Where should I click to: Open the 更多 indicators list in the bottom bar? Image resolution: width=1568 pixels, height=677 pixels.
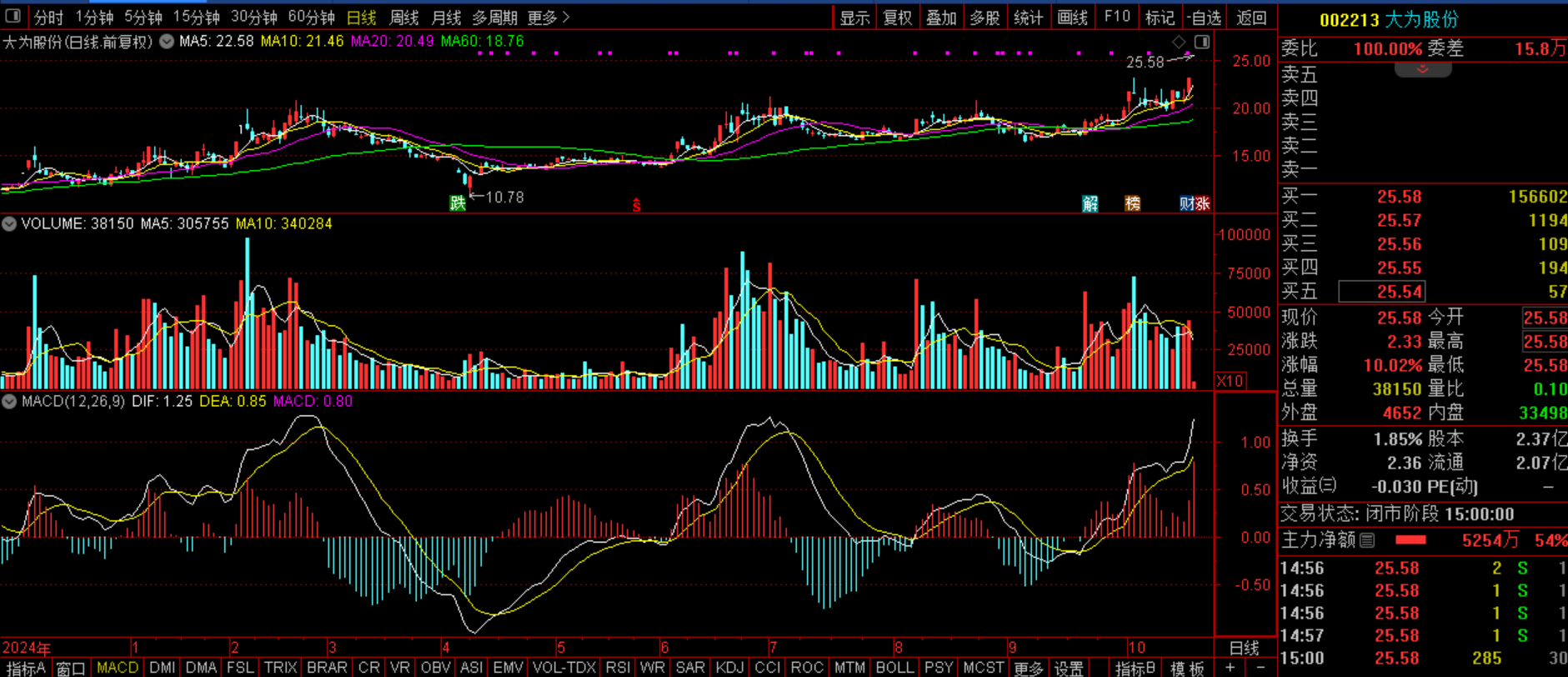[x=1028, y=668]
